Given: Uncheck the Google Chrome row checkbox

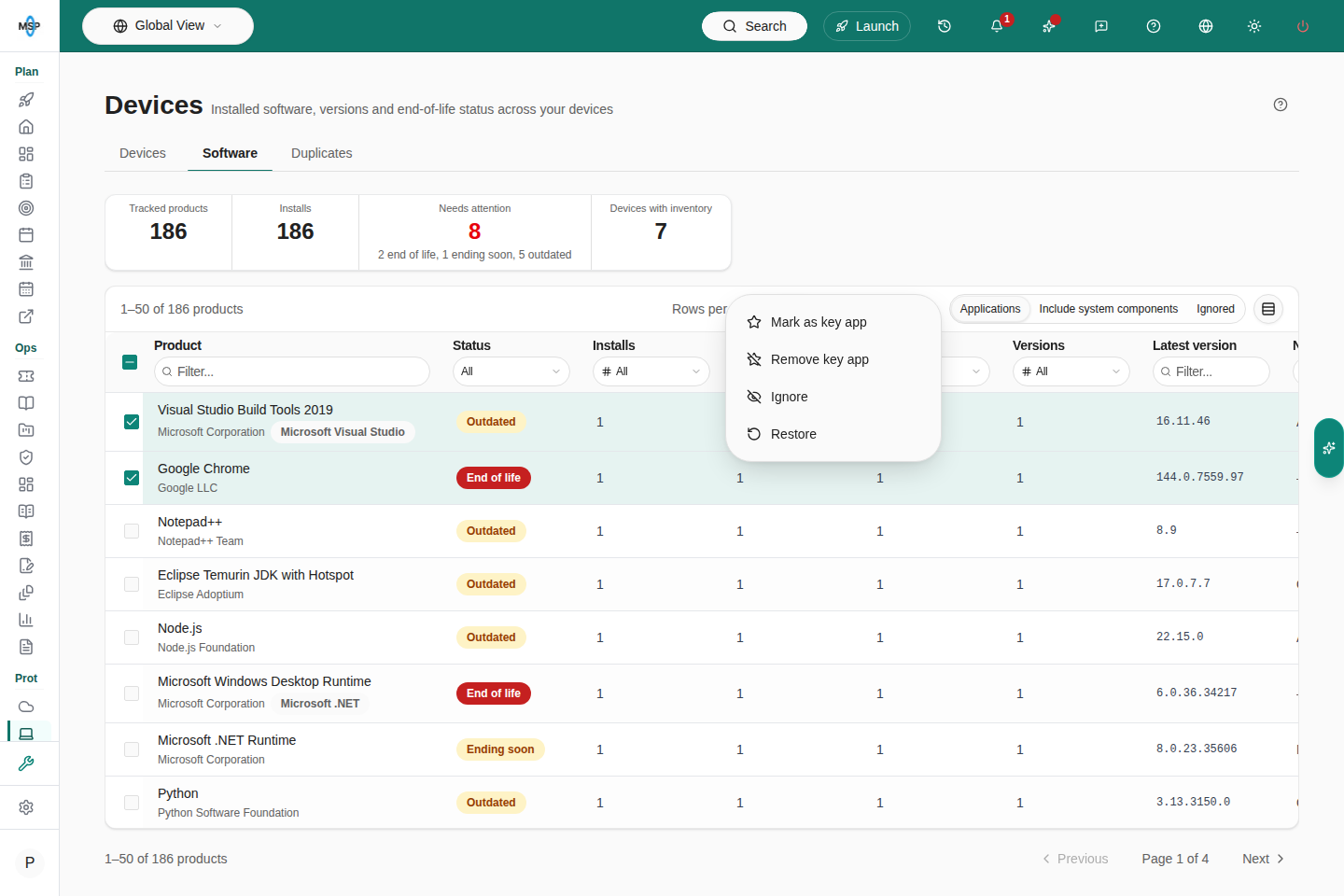Looking at the screenshot, I should click(132, 478).
